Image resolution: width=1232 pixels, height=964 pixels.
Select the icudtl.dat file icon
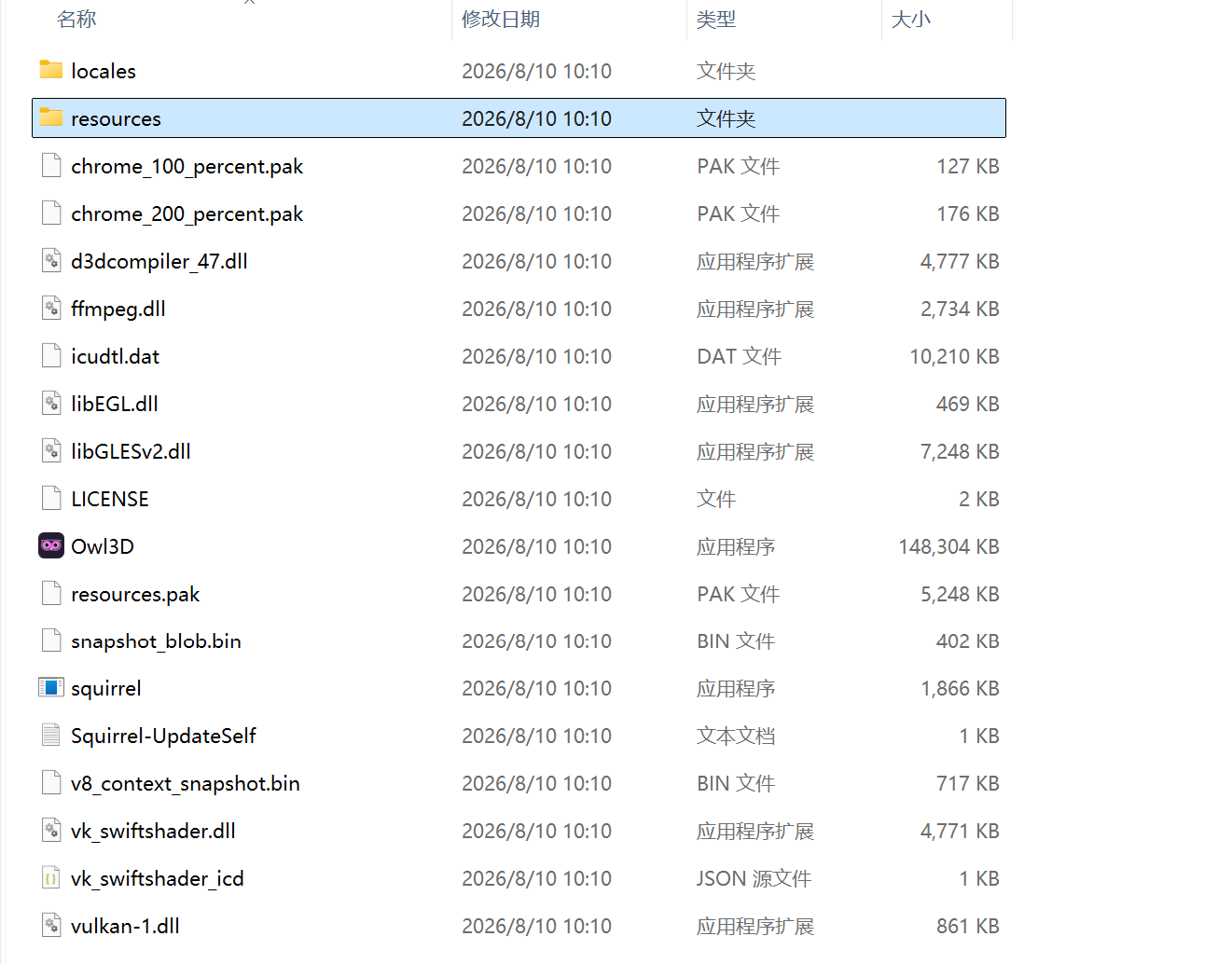(x=51, y=355)
